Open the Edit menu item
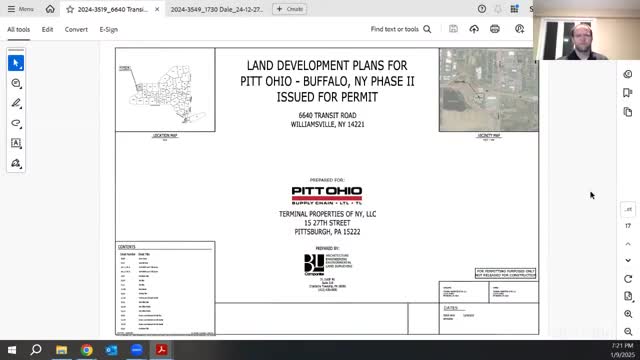The height and width of the screenshot is (360, 640). pos(47,29)
